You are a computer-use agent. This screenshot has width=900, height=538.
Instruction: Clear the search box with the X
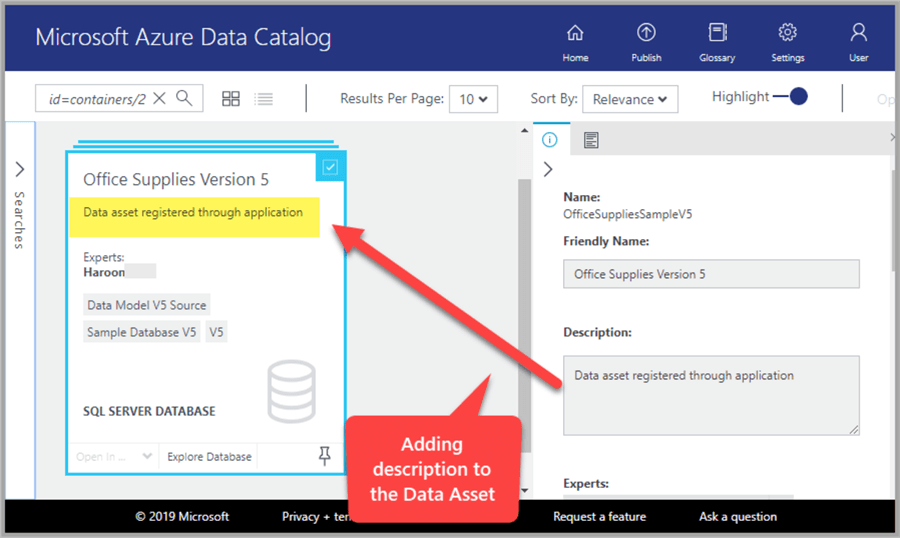[160, 98]
